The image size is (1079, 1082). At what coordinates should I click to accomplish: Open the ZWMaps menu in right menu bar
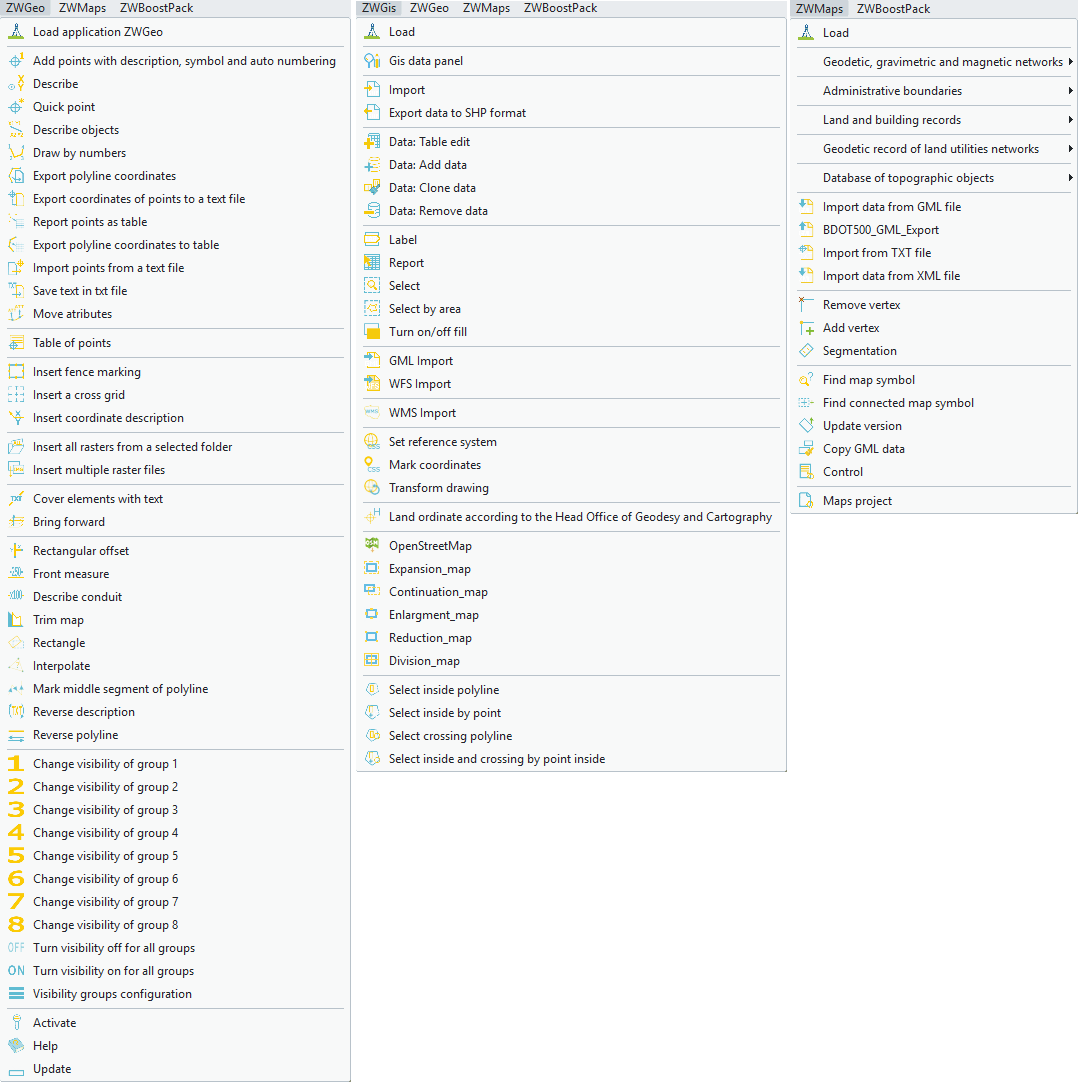pos(819,9)
